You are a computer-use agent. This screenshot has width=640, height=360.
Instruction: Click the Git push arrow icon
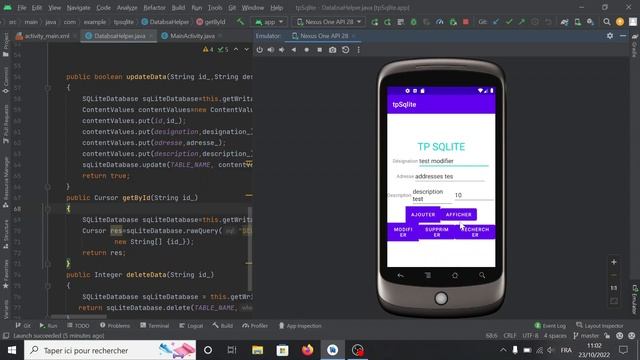point(522,22)
